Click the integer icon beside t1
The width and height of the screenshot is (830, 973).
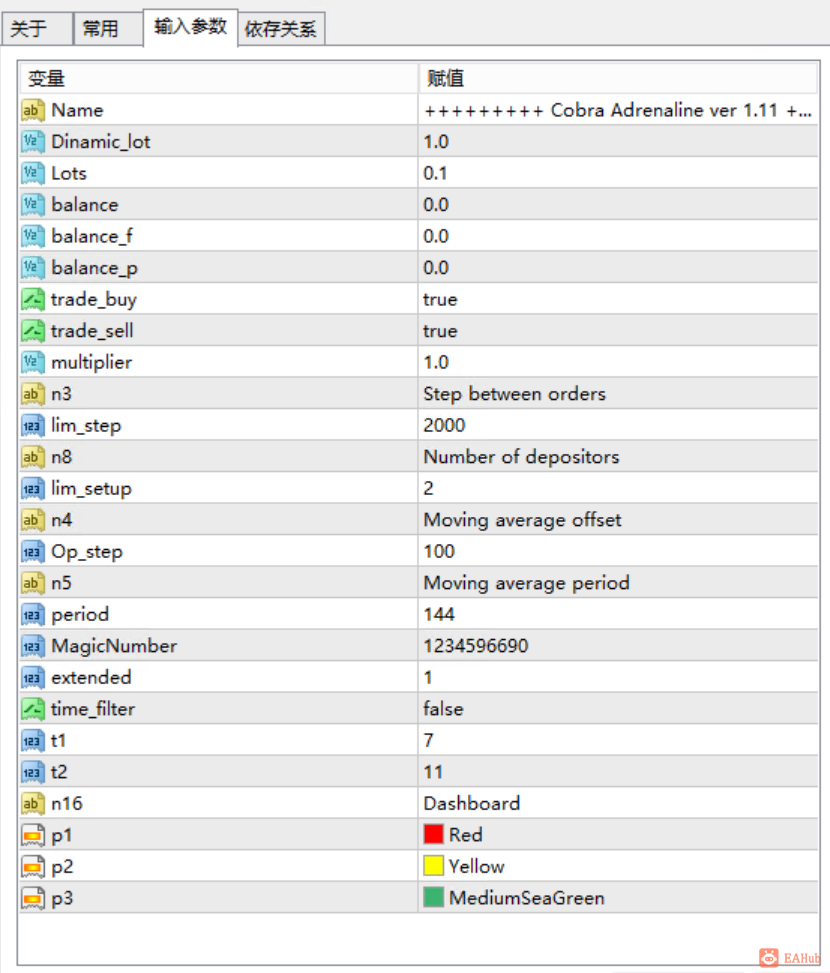click(x=33, y=741)
